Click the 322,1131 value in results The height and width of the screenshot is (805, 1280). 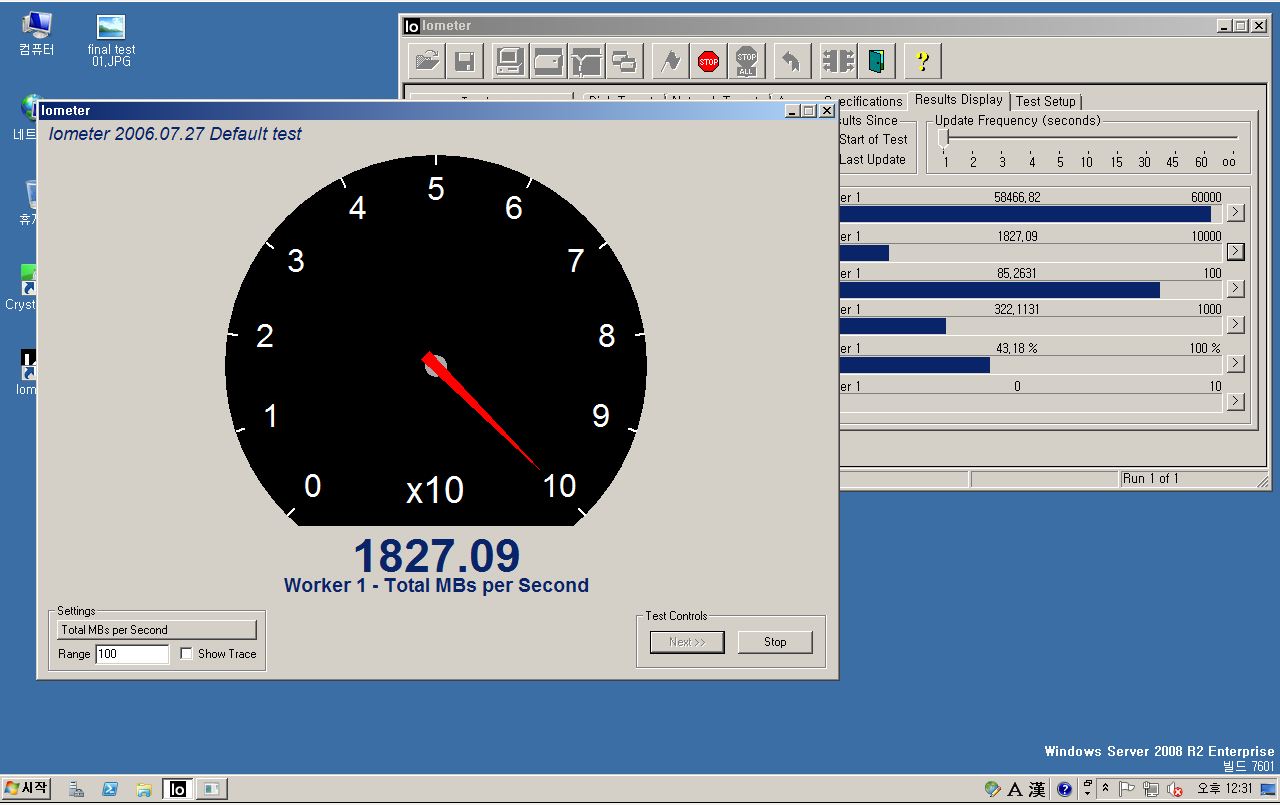[x=1017, y=310]
